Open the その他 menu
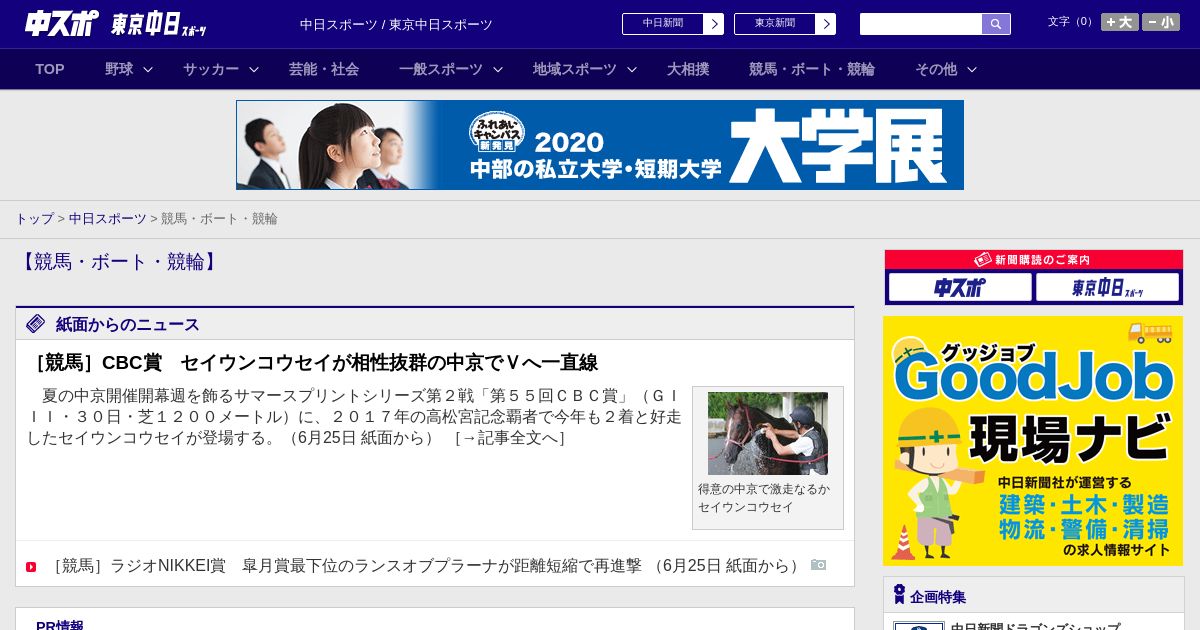The image size is (1200, 630). pos(936,69)
